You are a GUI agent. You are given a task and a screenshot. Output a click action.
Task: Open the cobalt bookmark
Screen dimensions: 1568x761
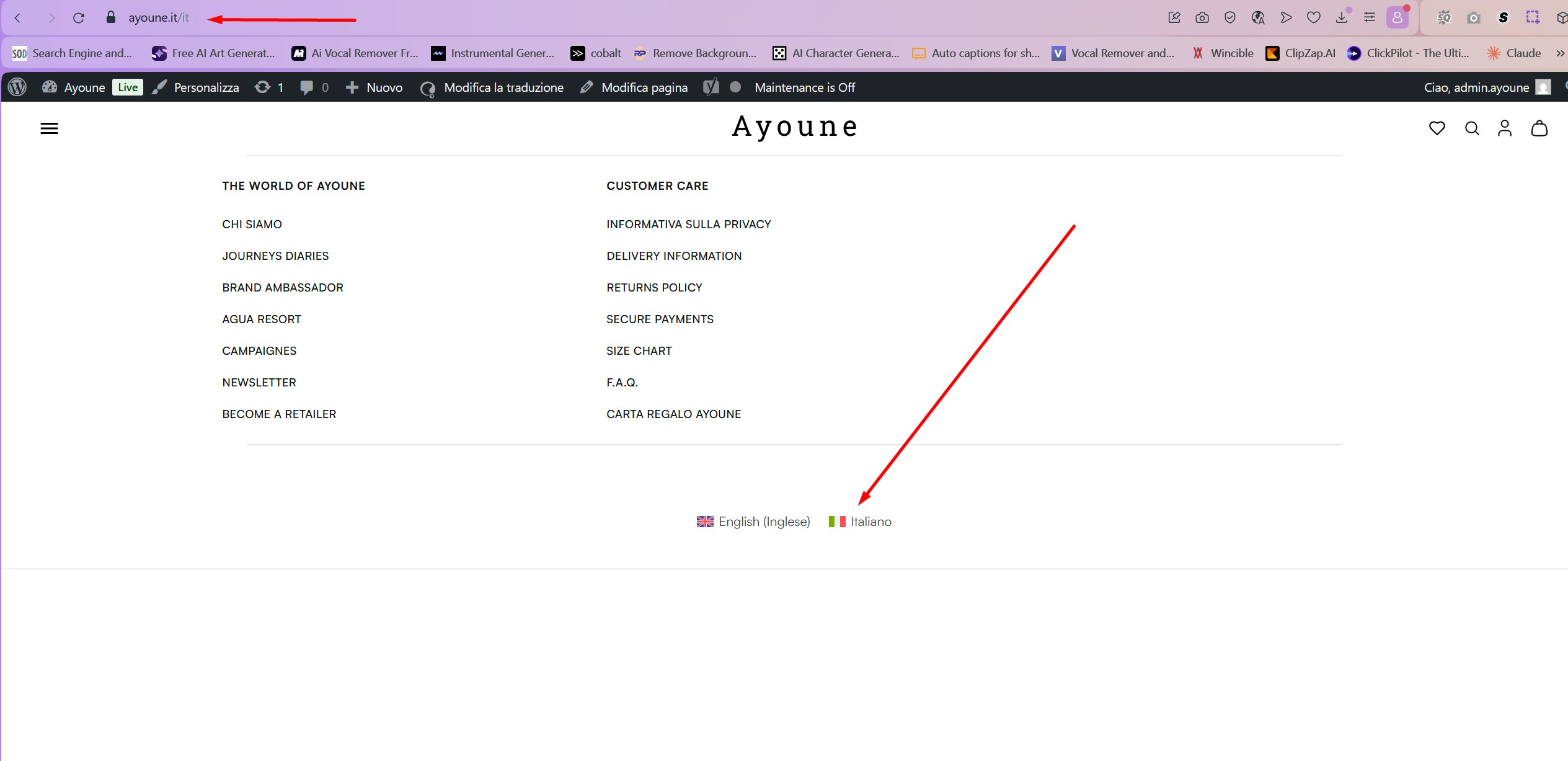[x=596, y=53]
